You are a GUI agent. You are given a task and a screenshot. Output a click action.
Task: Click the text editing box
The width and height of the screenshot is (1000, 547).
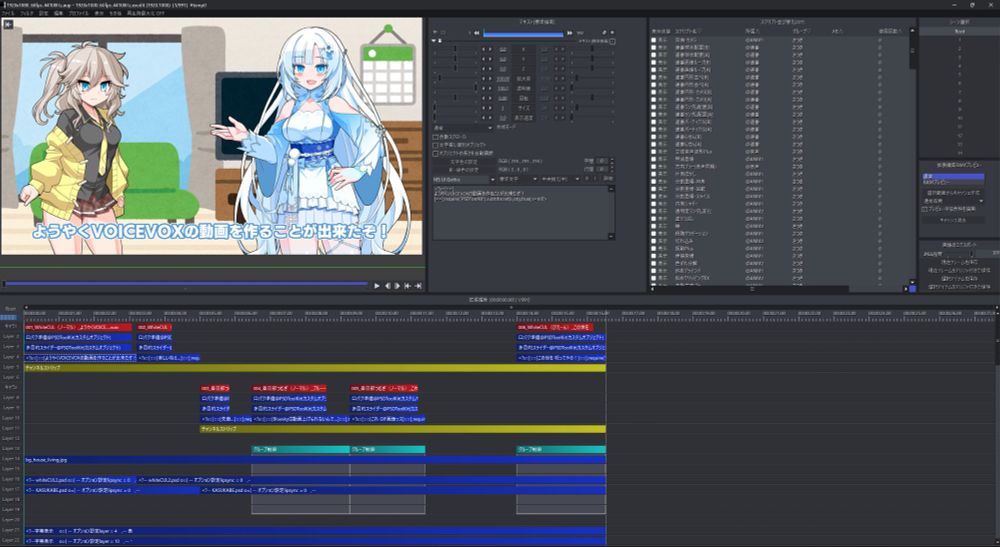[520, 212]
